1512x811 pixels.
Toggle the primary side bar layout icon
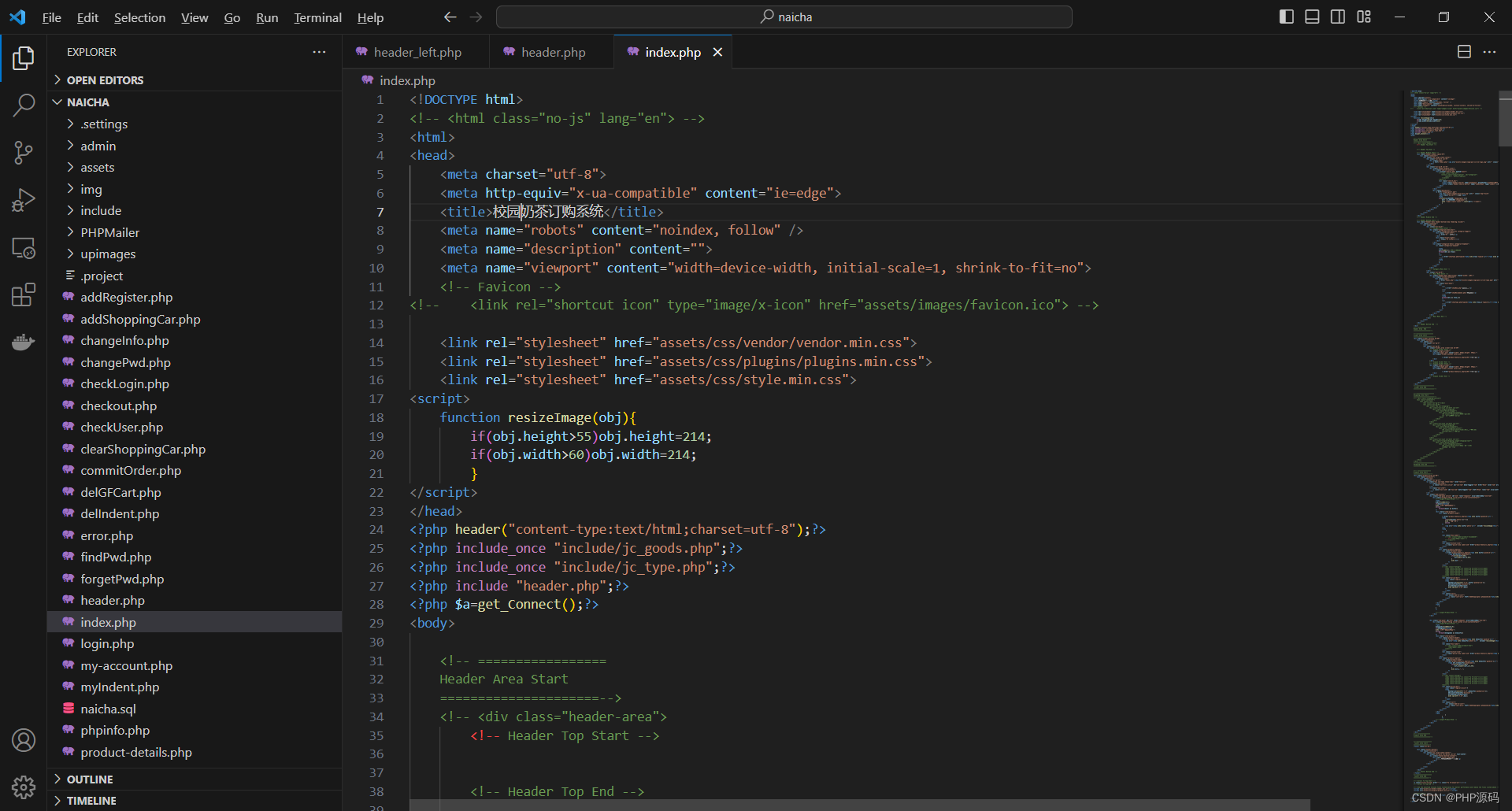pos(1287,17)
